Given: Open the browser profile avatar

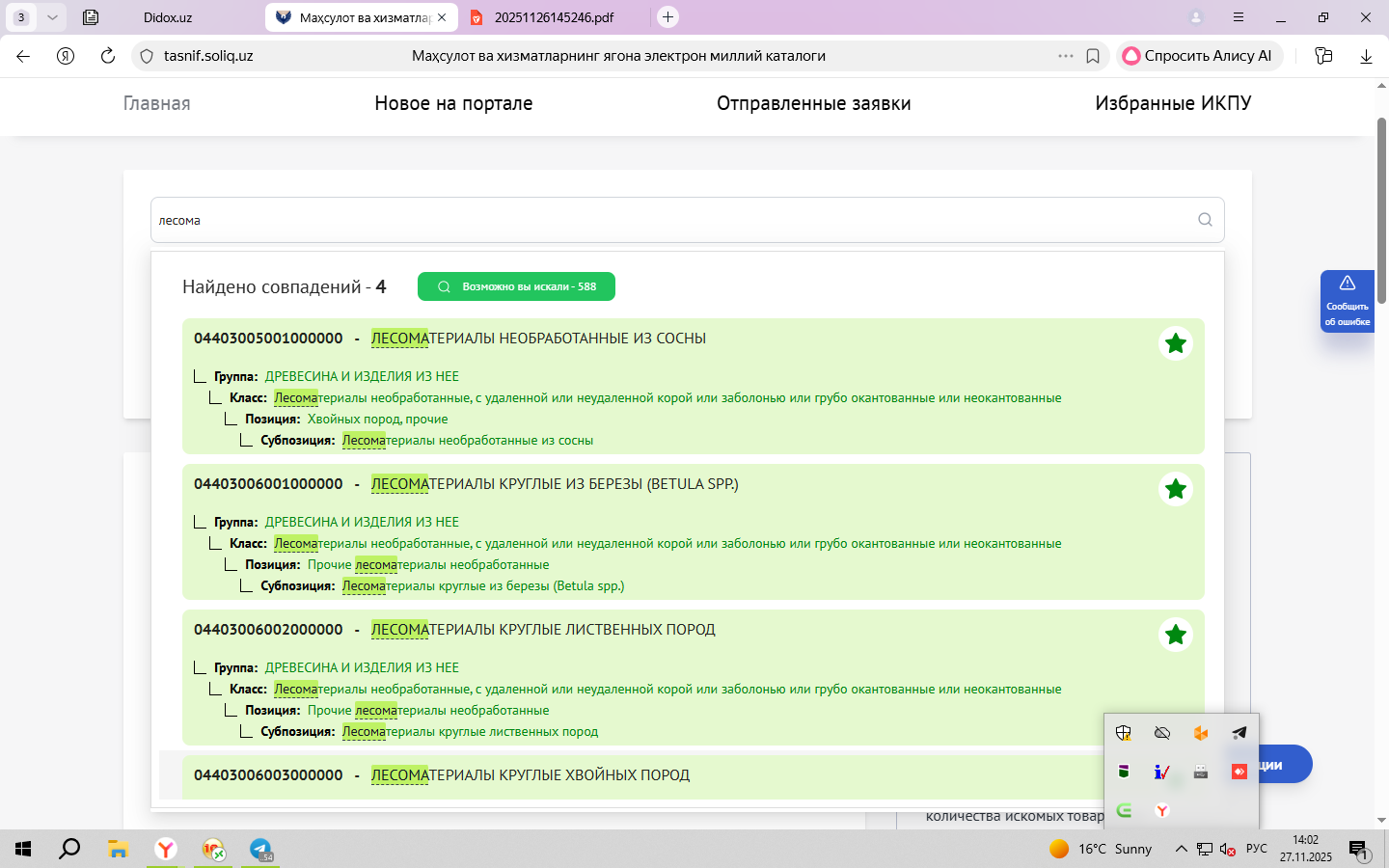Looking at the screenshot, I should pos(1196,17).
